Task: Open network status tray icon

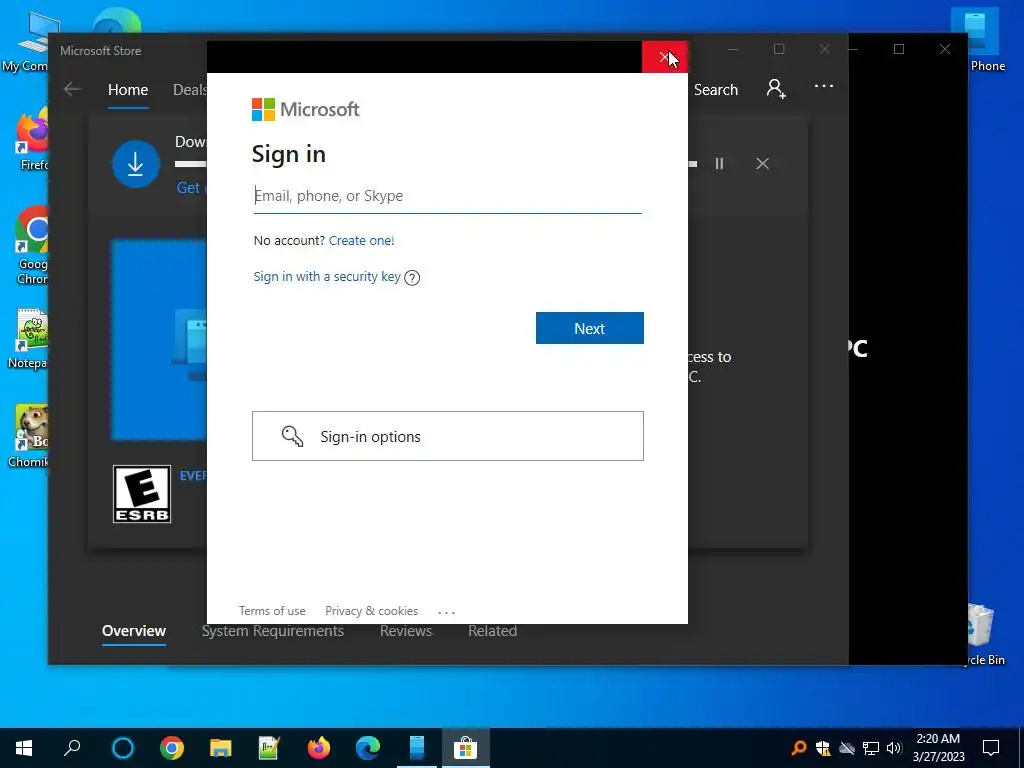Action: pyautogui.click(x=871, y=748)
